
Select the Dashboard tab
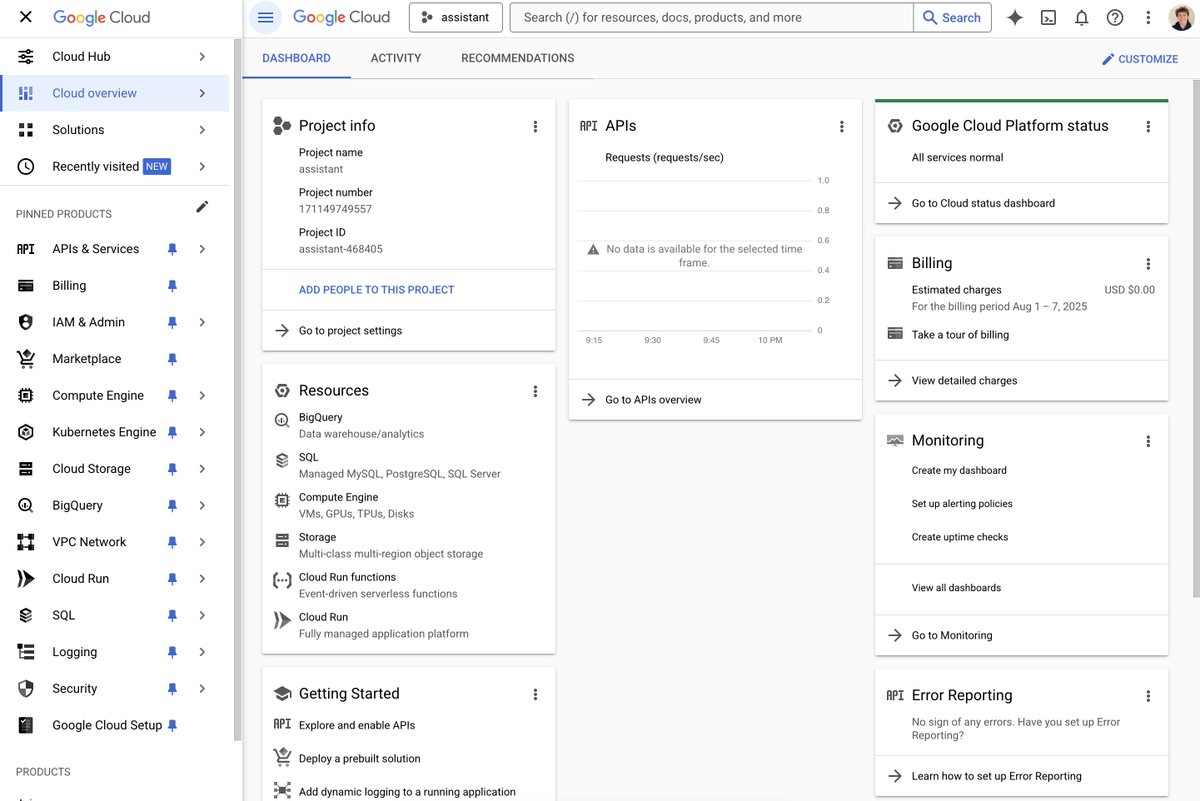coord(297,58)
